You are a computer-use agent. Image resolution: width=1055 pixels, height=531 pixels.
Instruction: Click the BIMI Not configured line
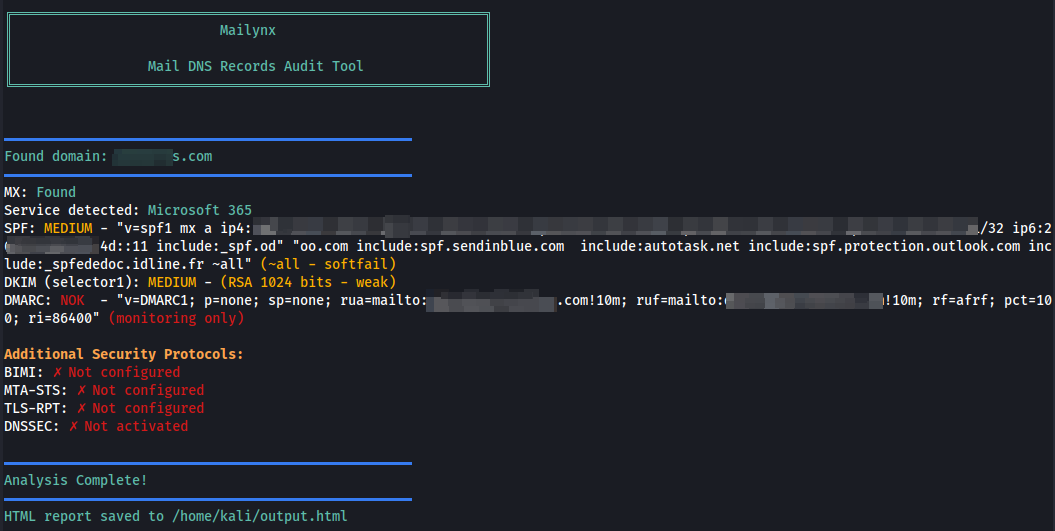(x=92, y=372)
